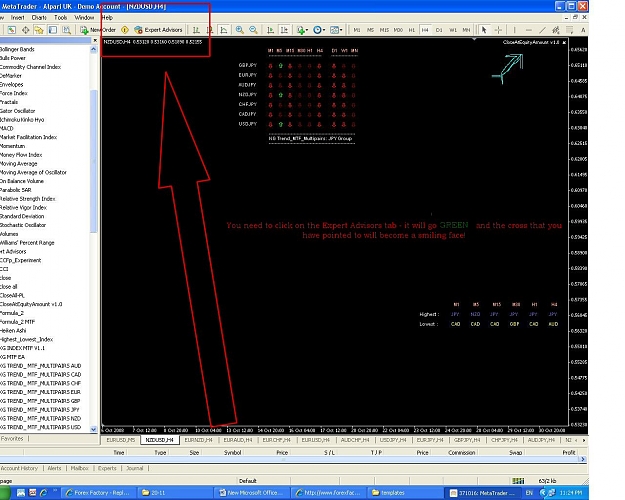
Task: Click the New Order toolbar button
Action: coord(98,30)
